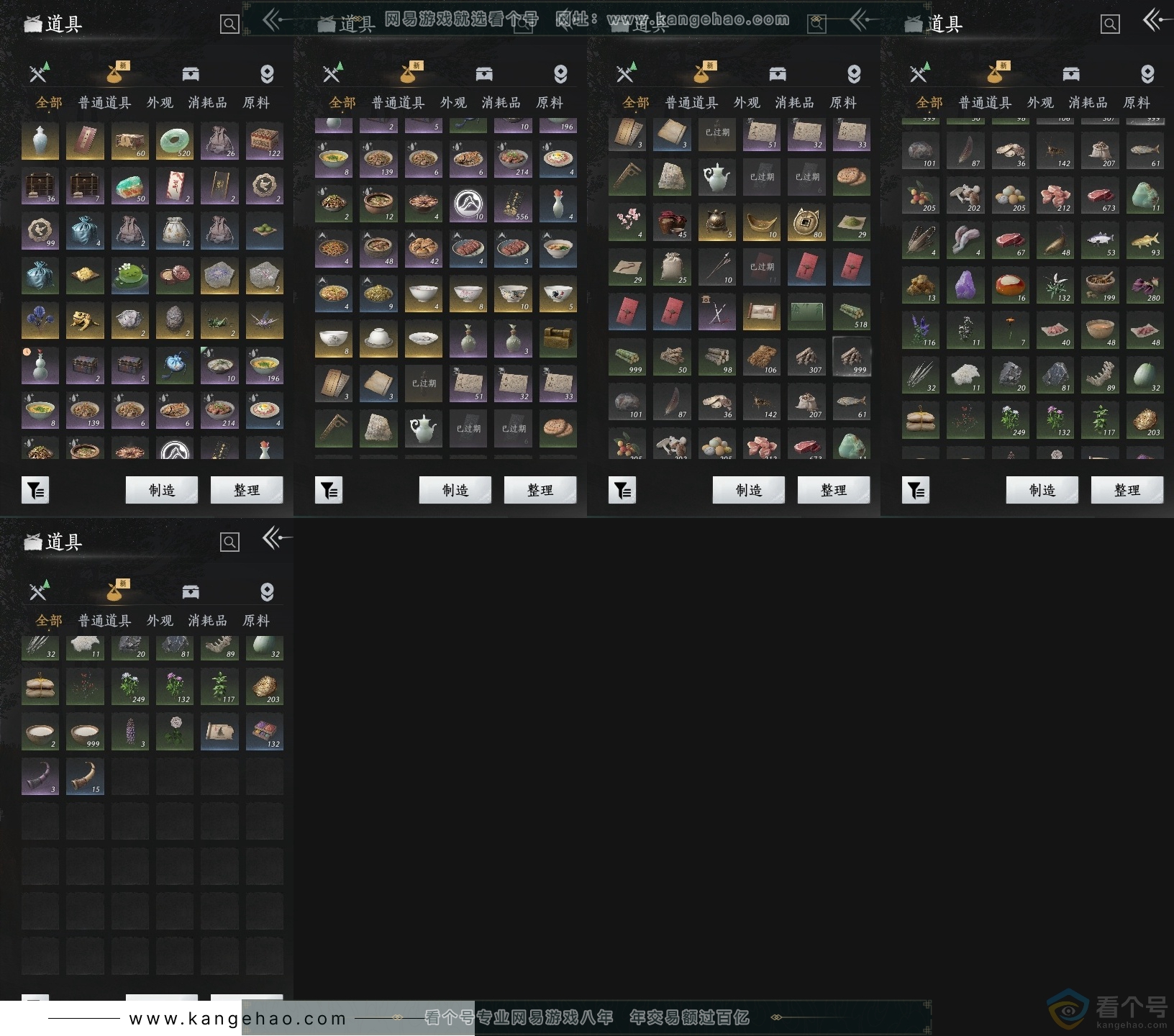Viewport: 1174px width, 1036px height.
Task: Select dish stack of 214 in second panel
Action: (513, 160)
